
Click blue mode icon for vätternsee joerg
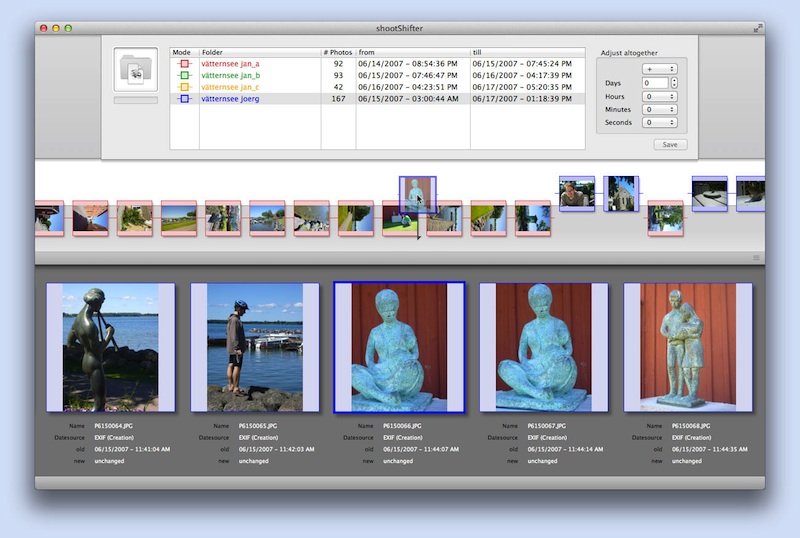pos(184,99)
